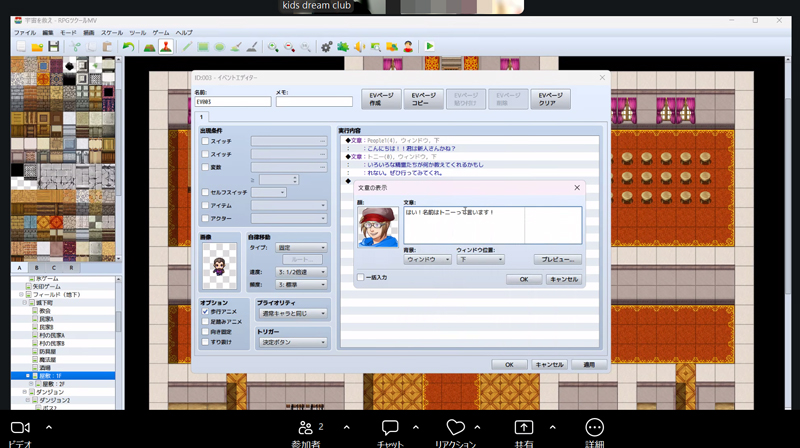Click the Save project toolbar icon

[53, 47]
